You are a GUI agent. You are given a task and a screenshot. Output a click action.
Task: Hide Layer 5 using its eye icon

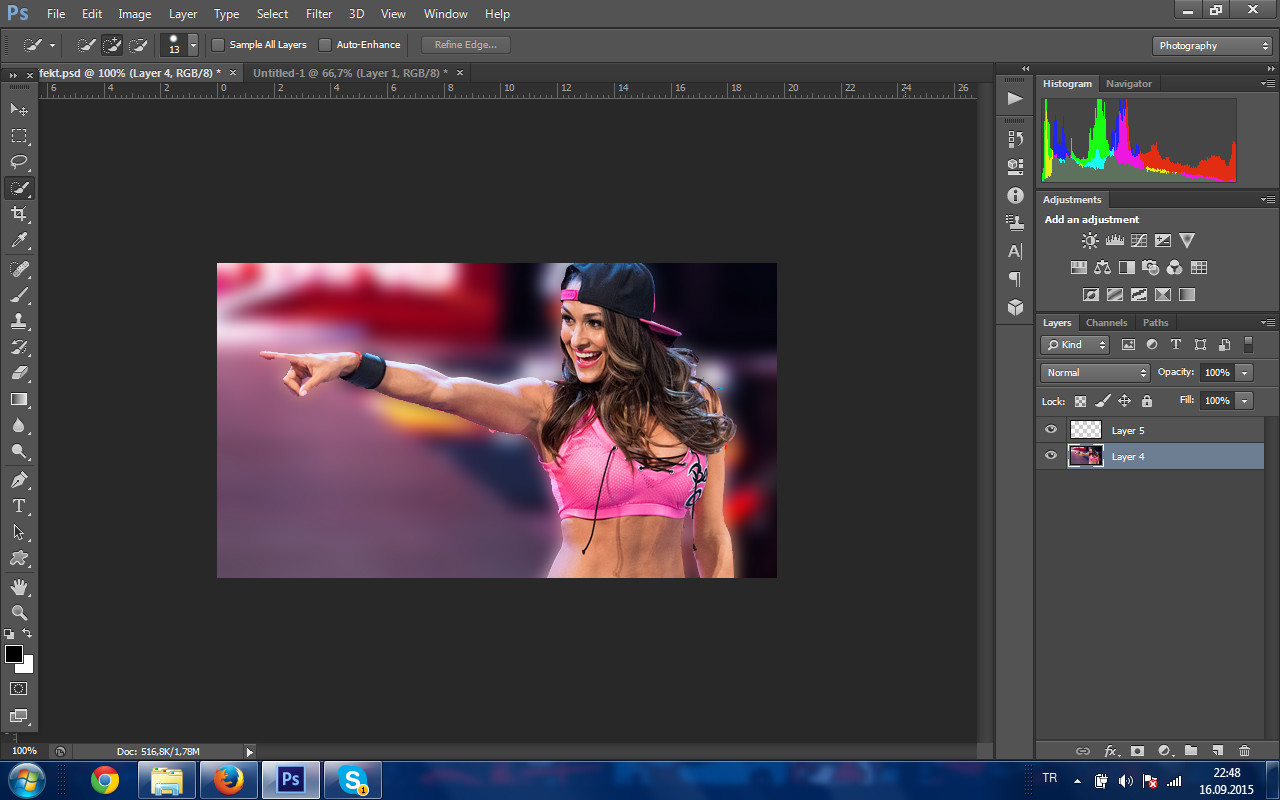[1051, 430]
